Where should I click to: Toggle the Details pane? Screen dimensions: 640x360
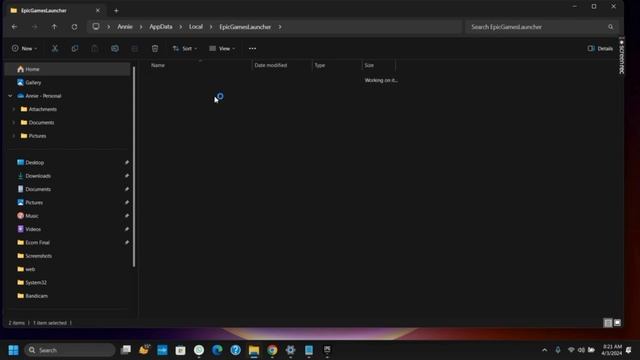tap(600, 49)
